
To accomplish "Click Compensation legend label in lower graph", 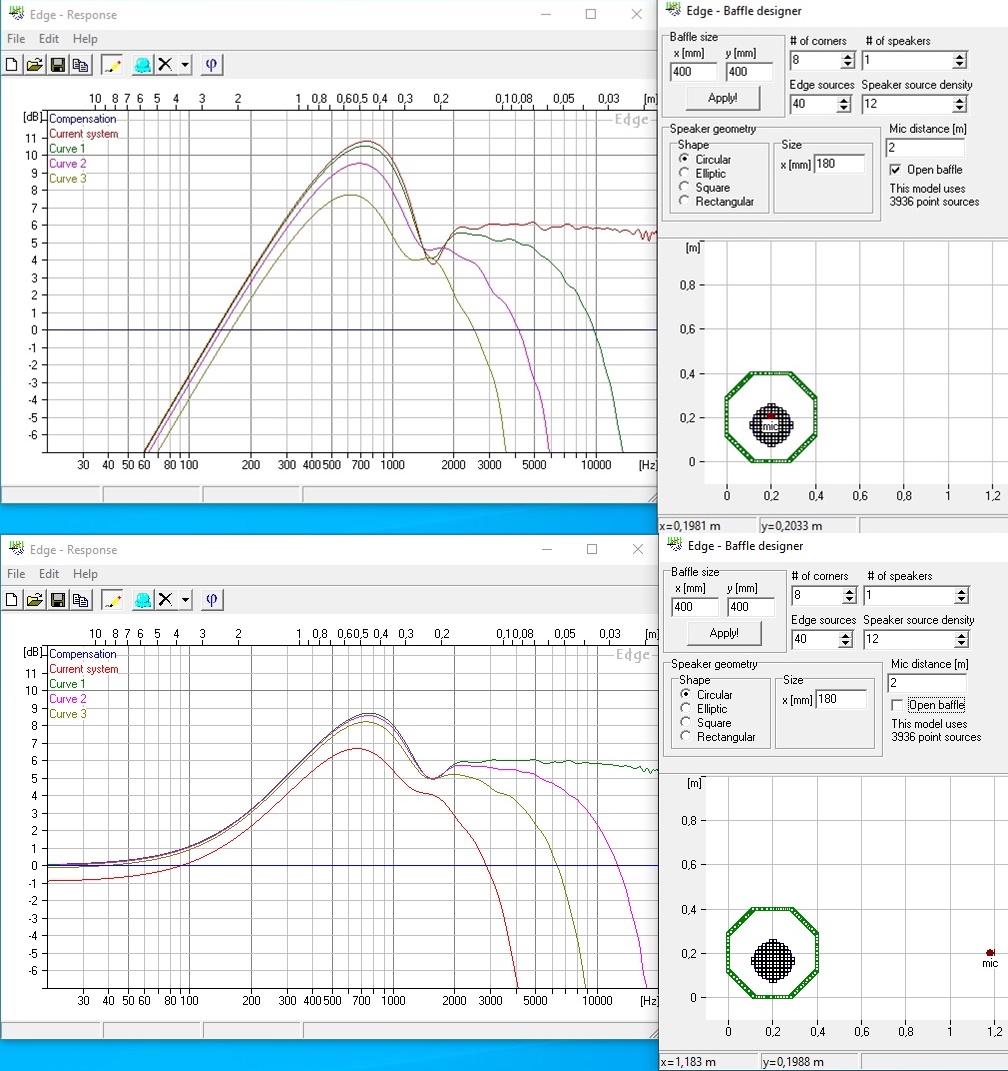I will 83,654.
